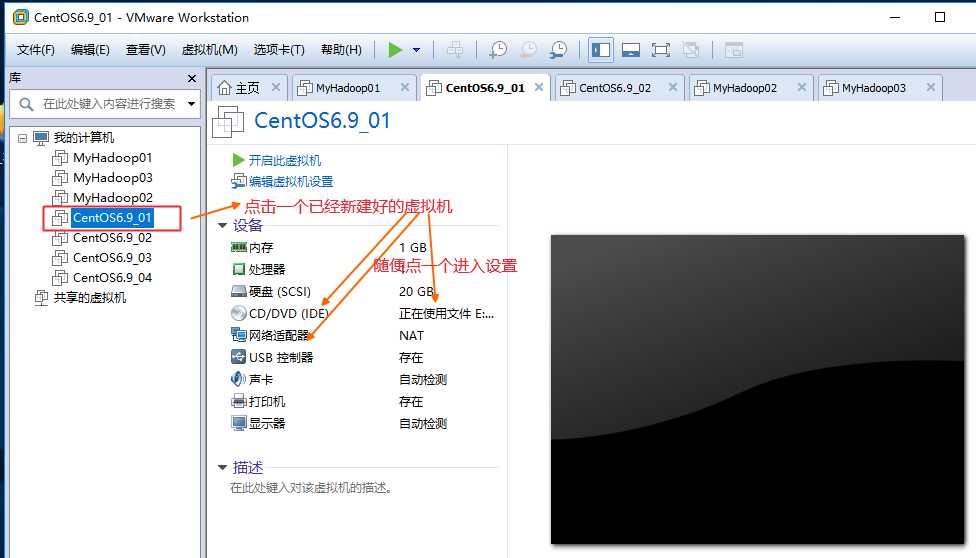Switch to the MyHadoop02 tab
The width and height of the screenshot is (976, 558).
(x=744, y=88)
